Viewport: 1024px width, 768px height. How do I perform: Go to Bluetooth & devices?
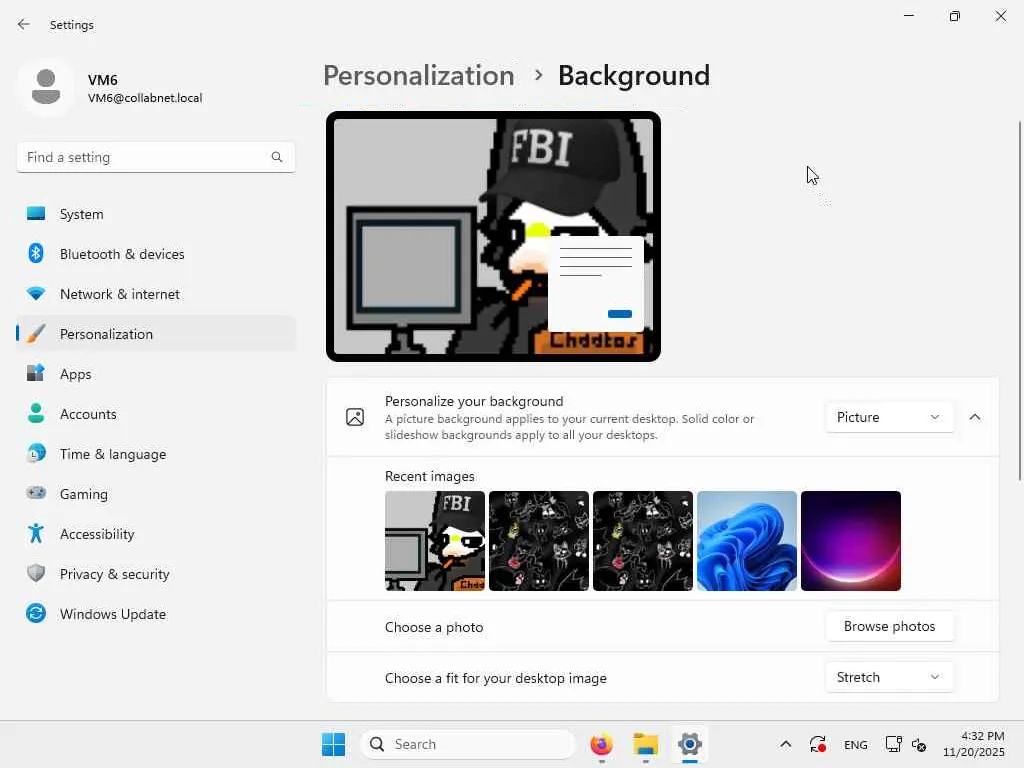(x=155, y=253)
